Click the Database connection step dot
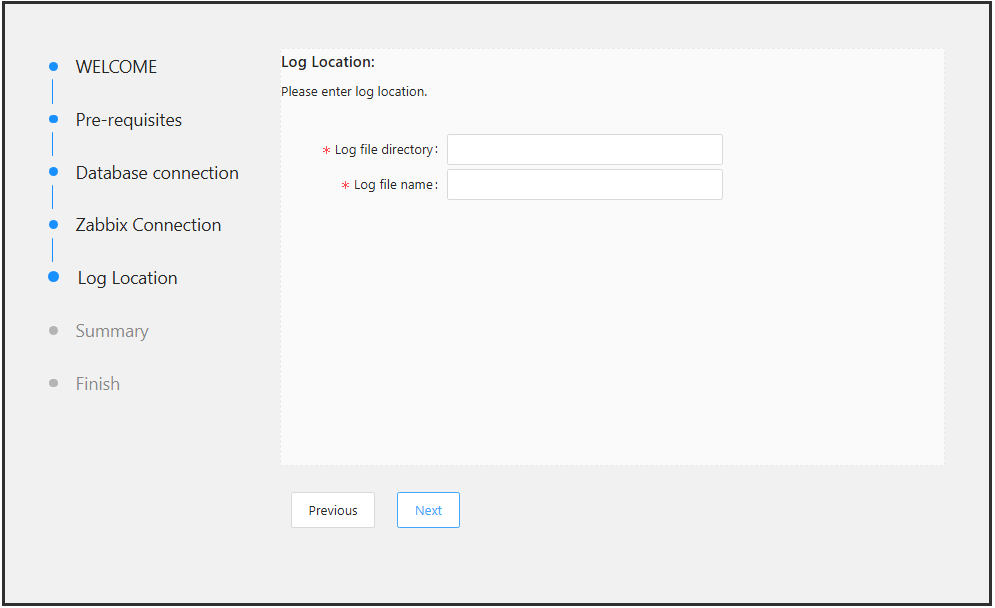This screenshot has width=995, height=608. (x=53, y=172)
